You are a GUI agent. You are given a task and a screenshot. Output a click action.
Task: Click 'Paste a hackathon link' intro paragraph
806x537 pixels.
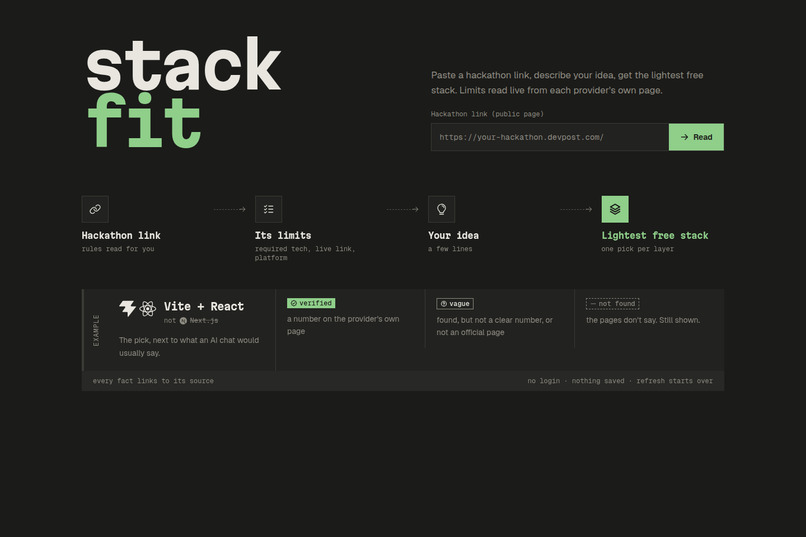(567, 83)
